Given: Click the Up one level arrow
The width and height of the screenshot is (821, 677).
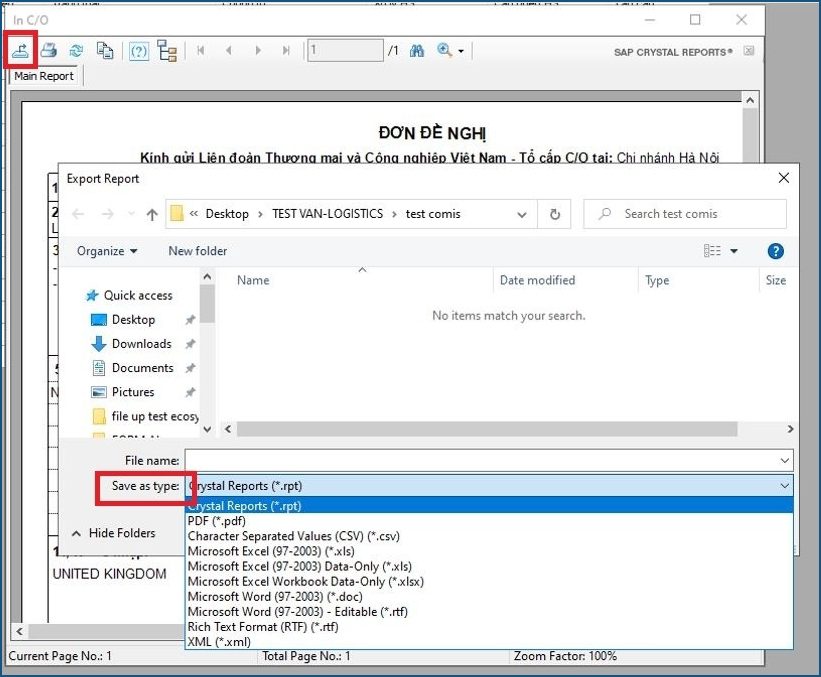Looking at the screenshot, I should click(152, 214).
